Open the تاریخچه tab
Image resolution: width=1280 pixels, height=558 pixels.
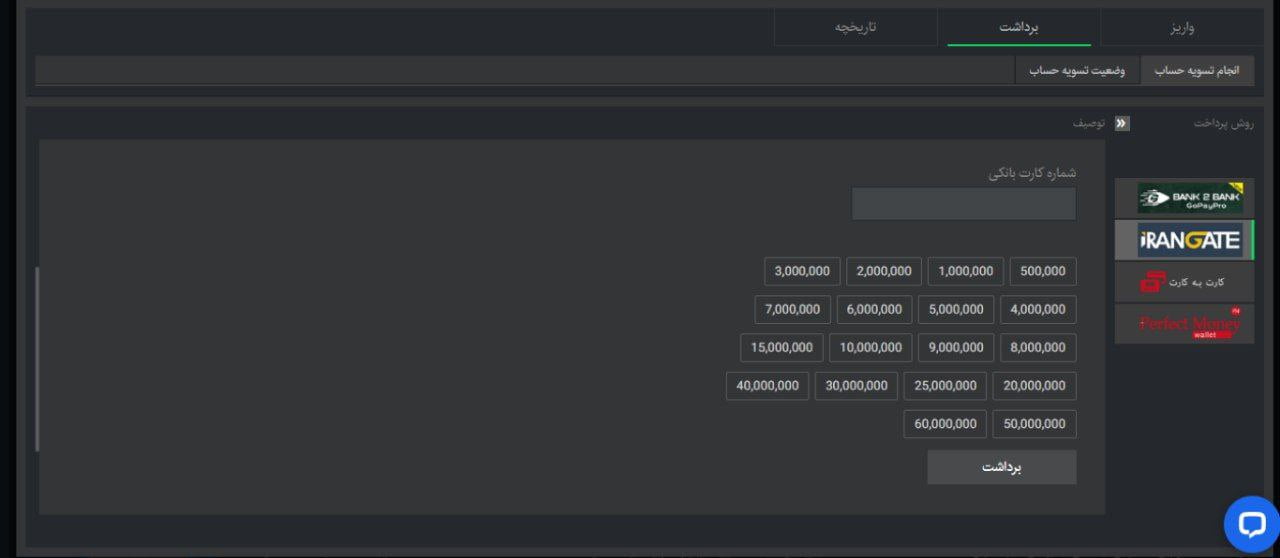pyautogui.click(x=855, y=27)
